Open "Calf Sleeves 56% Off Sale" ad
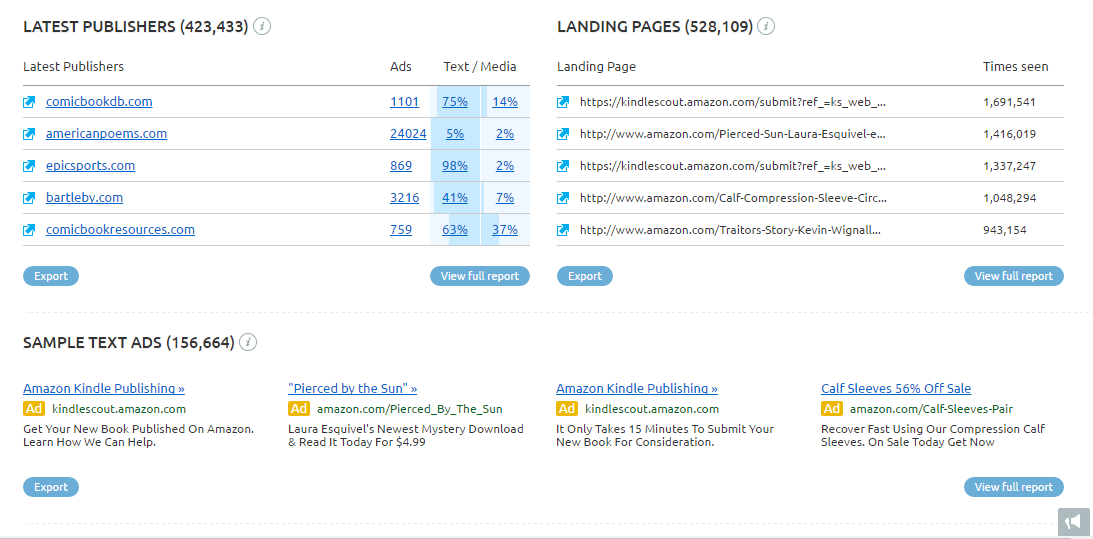 [895, 389]
